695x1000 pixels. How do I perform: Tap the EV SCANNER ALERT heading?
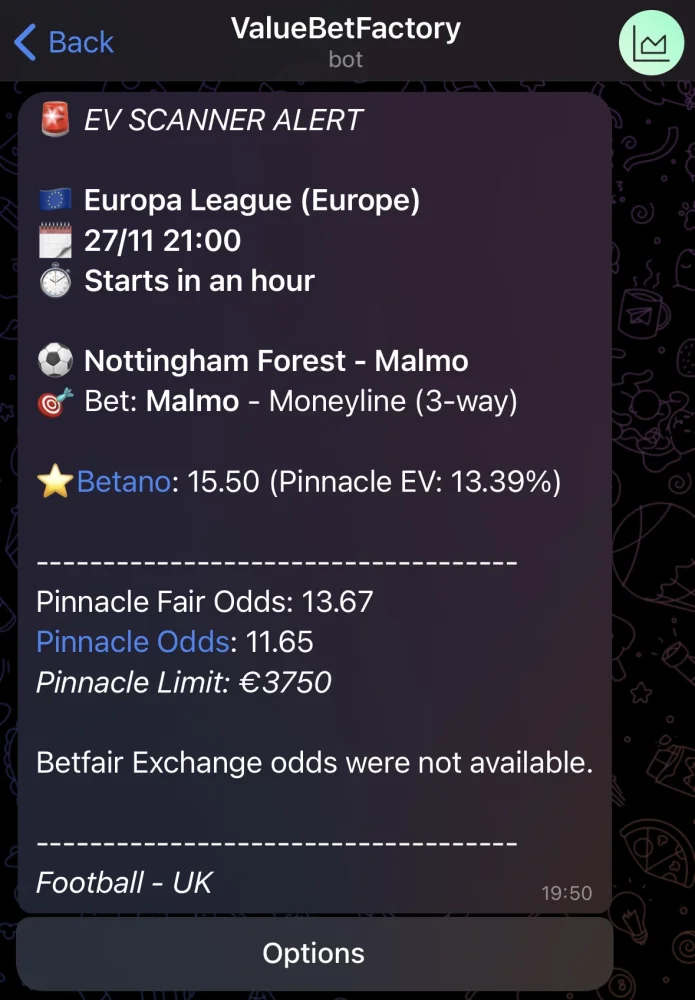[223, 120]
